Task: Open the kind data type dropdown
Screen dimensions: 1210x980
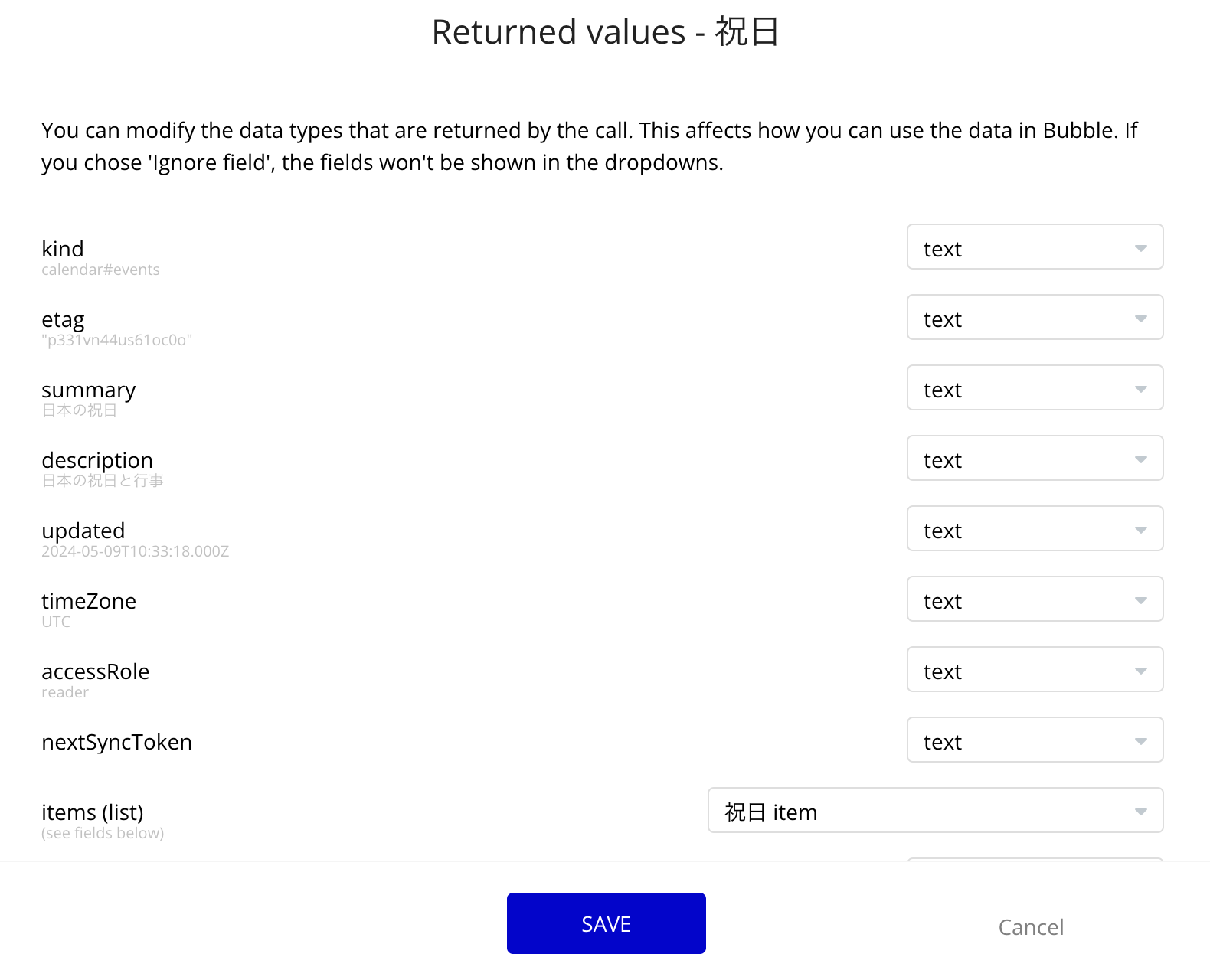Action: [1034, 247]
